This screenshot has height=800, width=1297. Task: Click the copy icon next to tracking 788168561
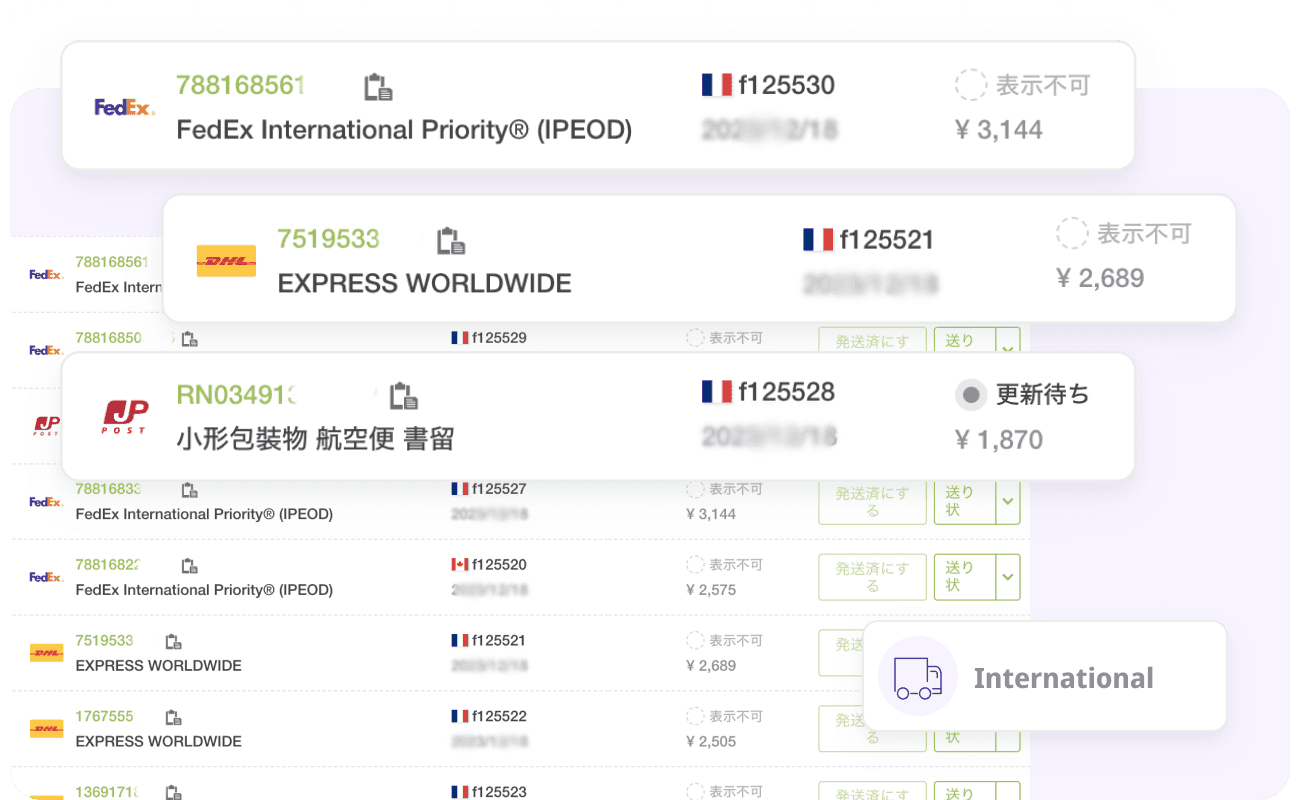pos(379,85)
